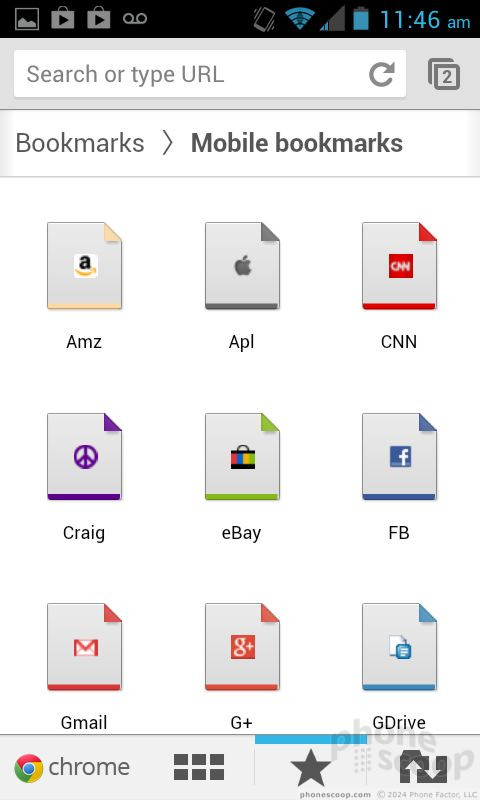Tap the Search or type URL field
The height and width of the screenshot is (800, 480).
[189, 74]
